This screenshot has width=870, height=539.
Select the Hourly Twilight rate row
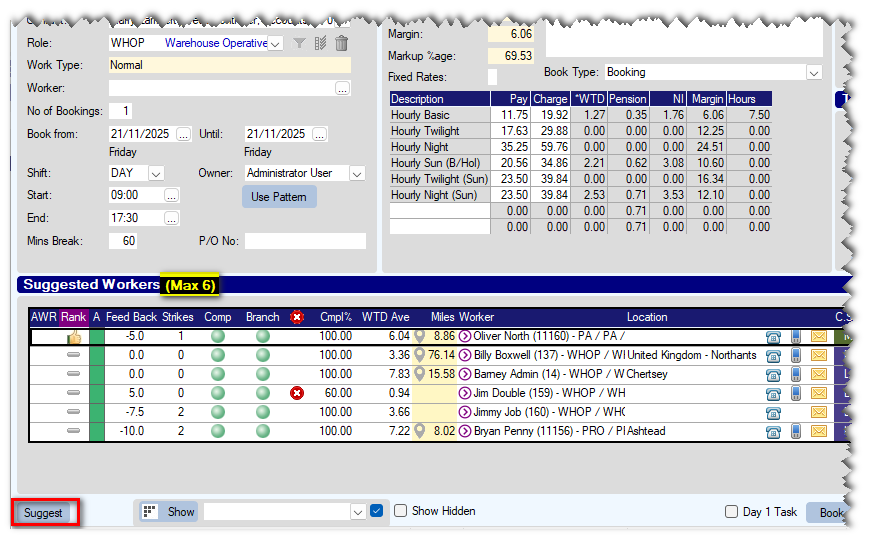point(580,131)
